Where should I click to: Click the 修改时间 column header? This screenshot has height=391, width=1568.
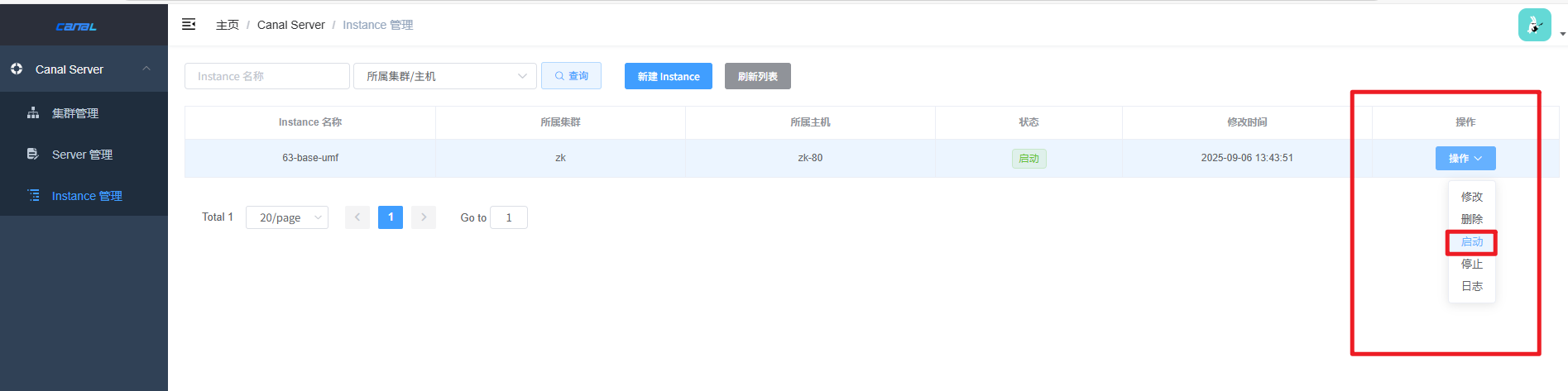pos(1247,122)
